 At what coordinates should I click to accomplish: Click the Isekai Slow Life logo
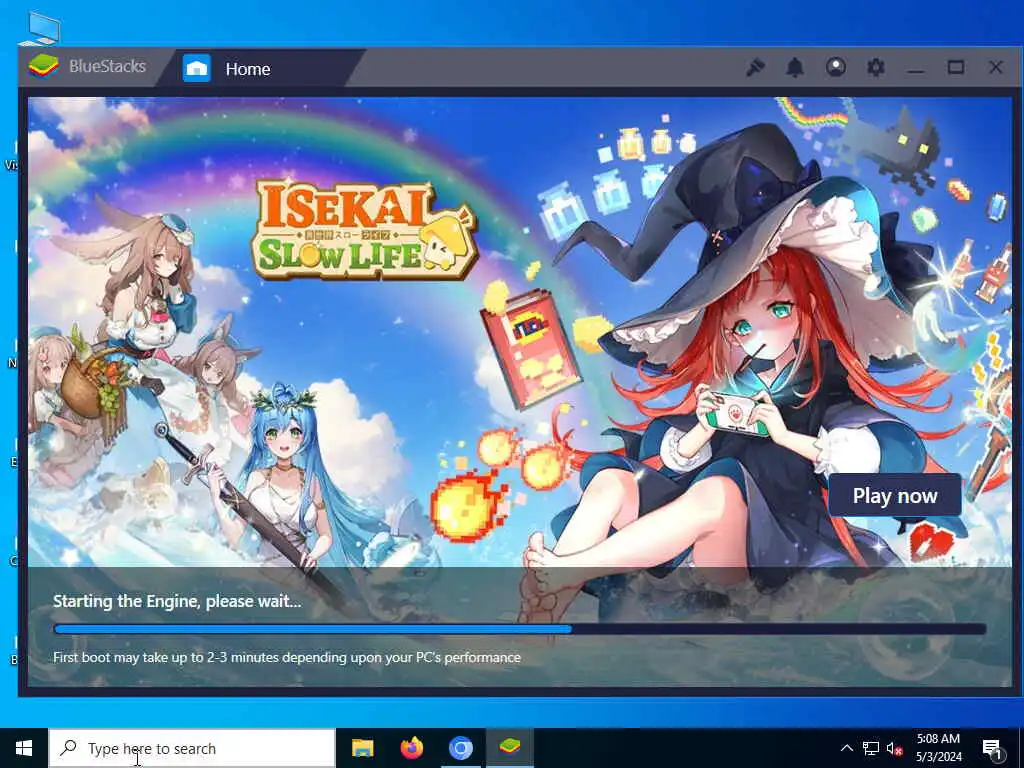tap(364, 229)
